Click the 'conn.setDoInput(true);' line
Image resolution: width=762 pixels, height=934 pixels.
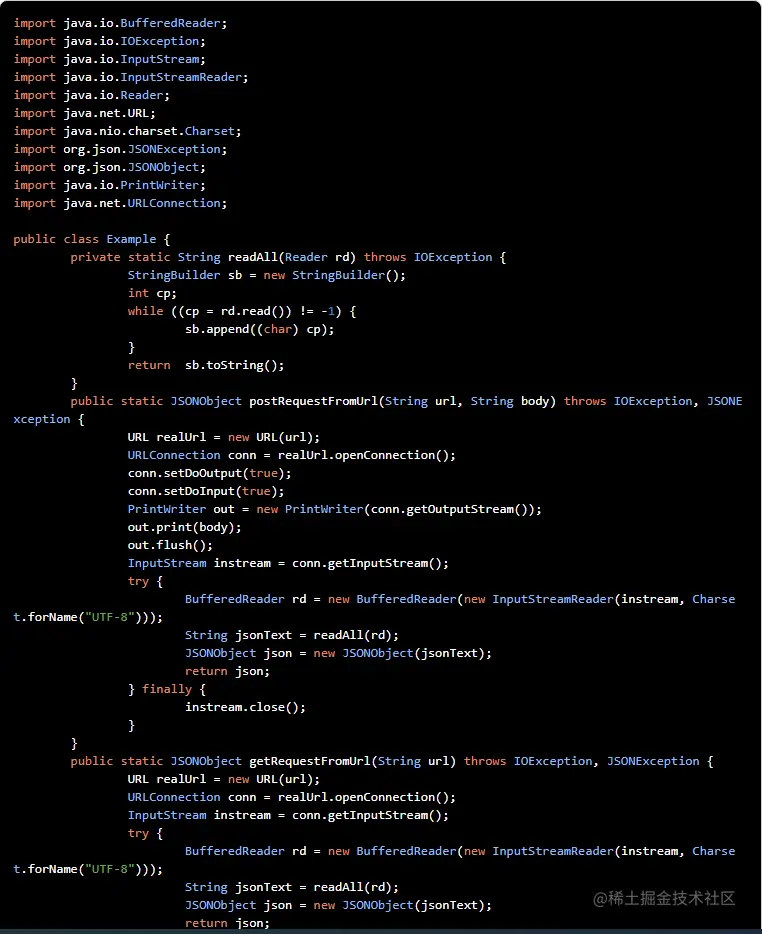click(x=206, y=491)
